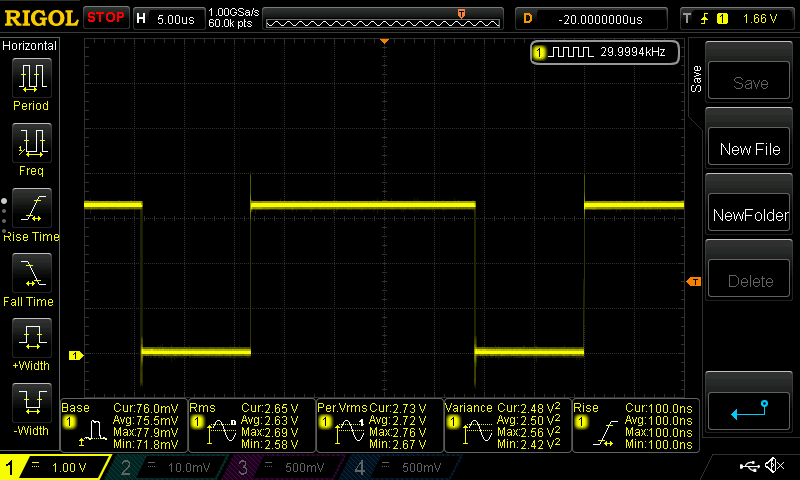This screenshot has width=800, height=480.
Task: Click the T trigger label in header
Action: click(x=687, y=19)
